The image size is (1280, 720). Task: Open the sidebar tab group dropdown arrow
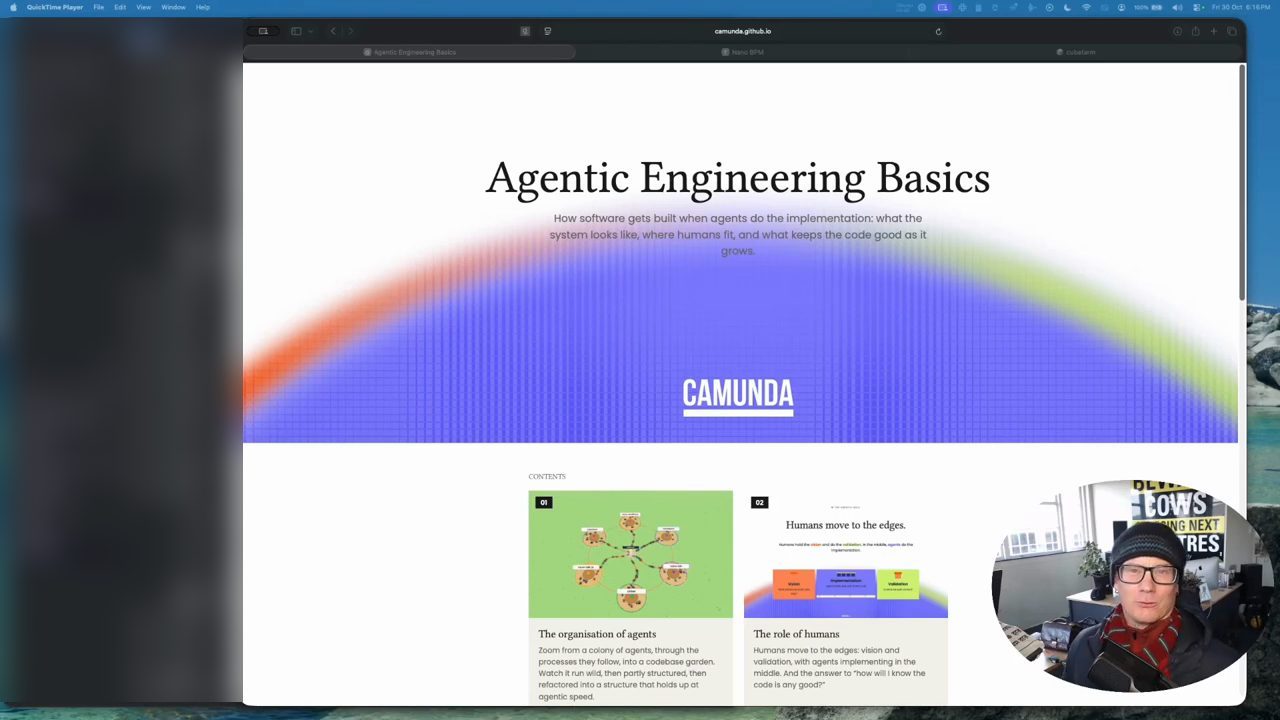click(311, 31)
